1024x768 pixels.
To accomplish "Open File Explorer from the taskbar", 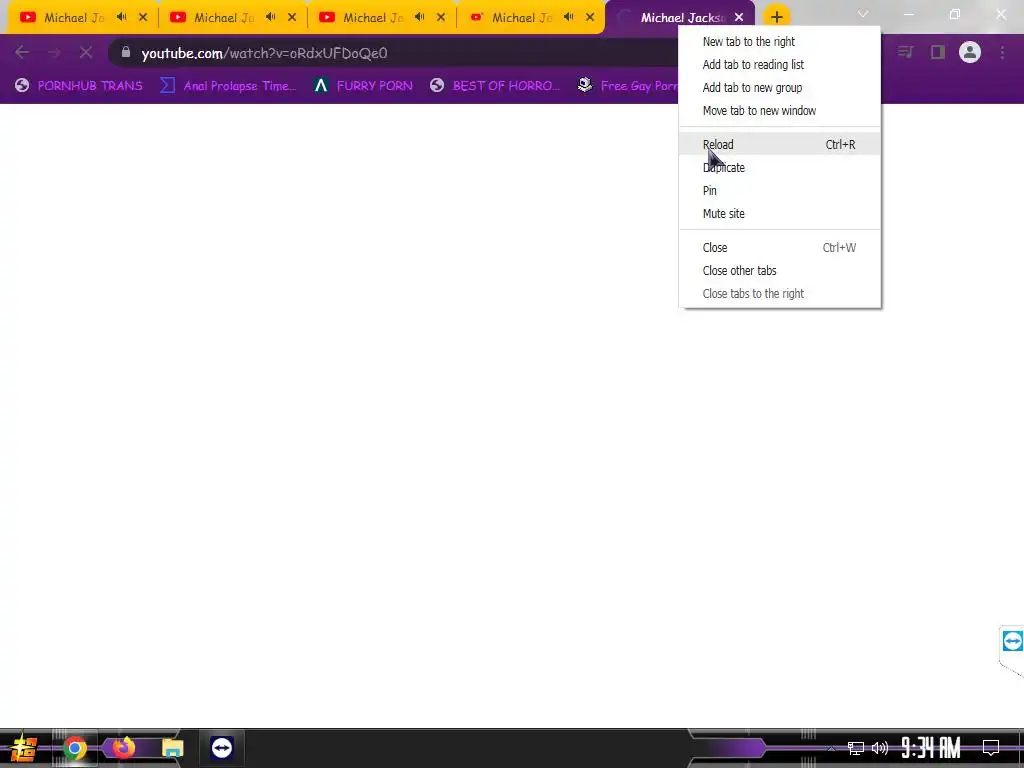I will (x=173, y=748).
